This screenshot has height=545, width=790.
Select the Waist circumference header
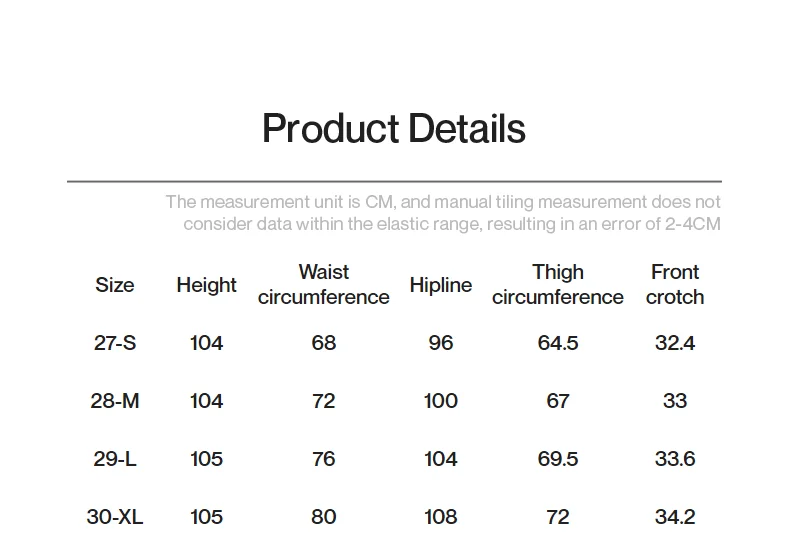click(x=323, y=285)
